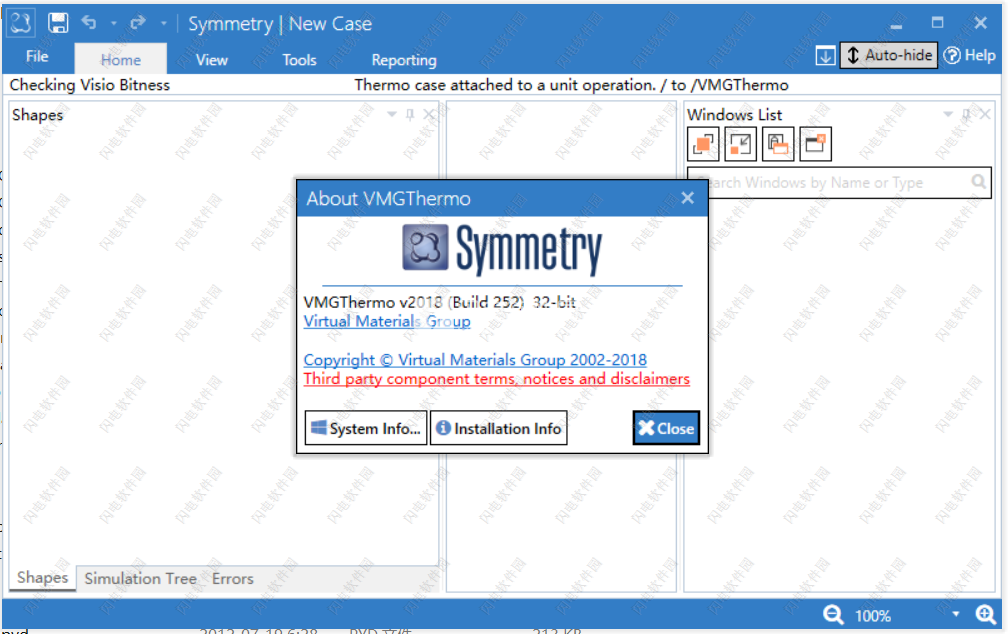Open the File menu

[x=37, y=57]
